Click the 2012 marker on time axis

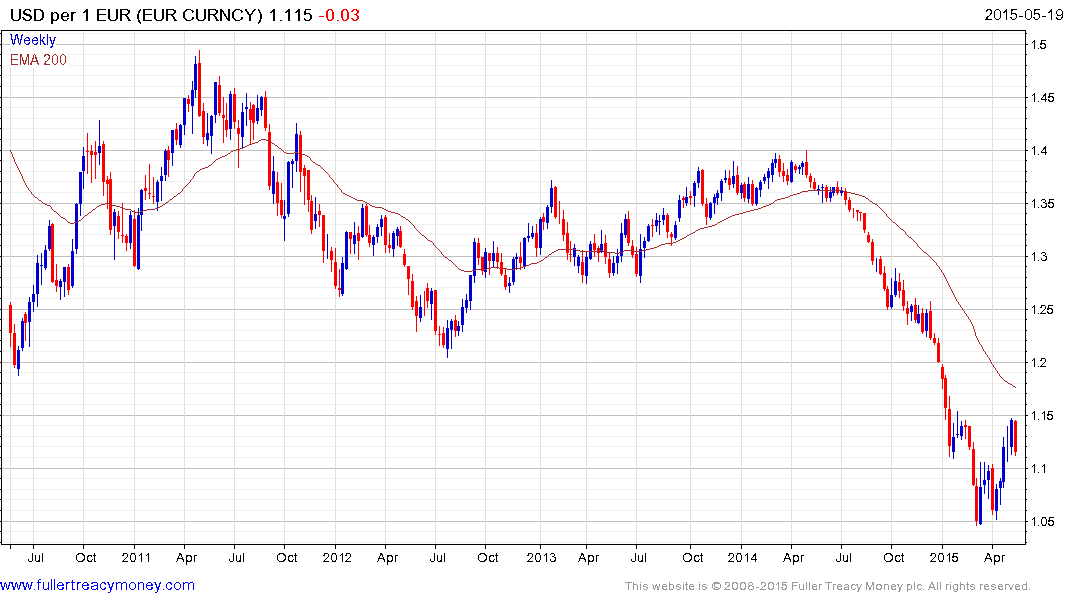coord(337,557)
